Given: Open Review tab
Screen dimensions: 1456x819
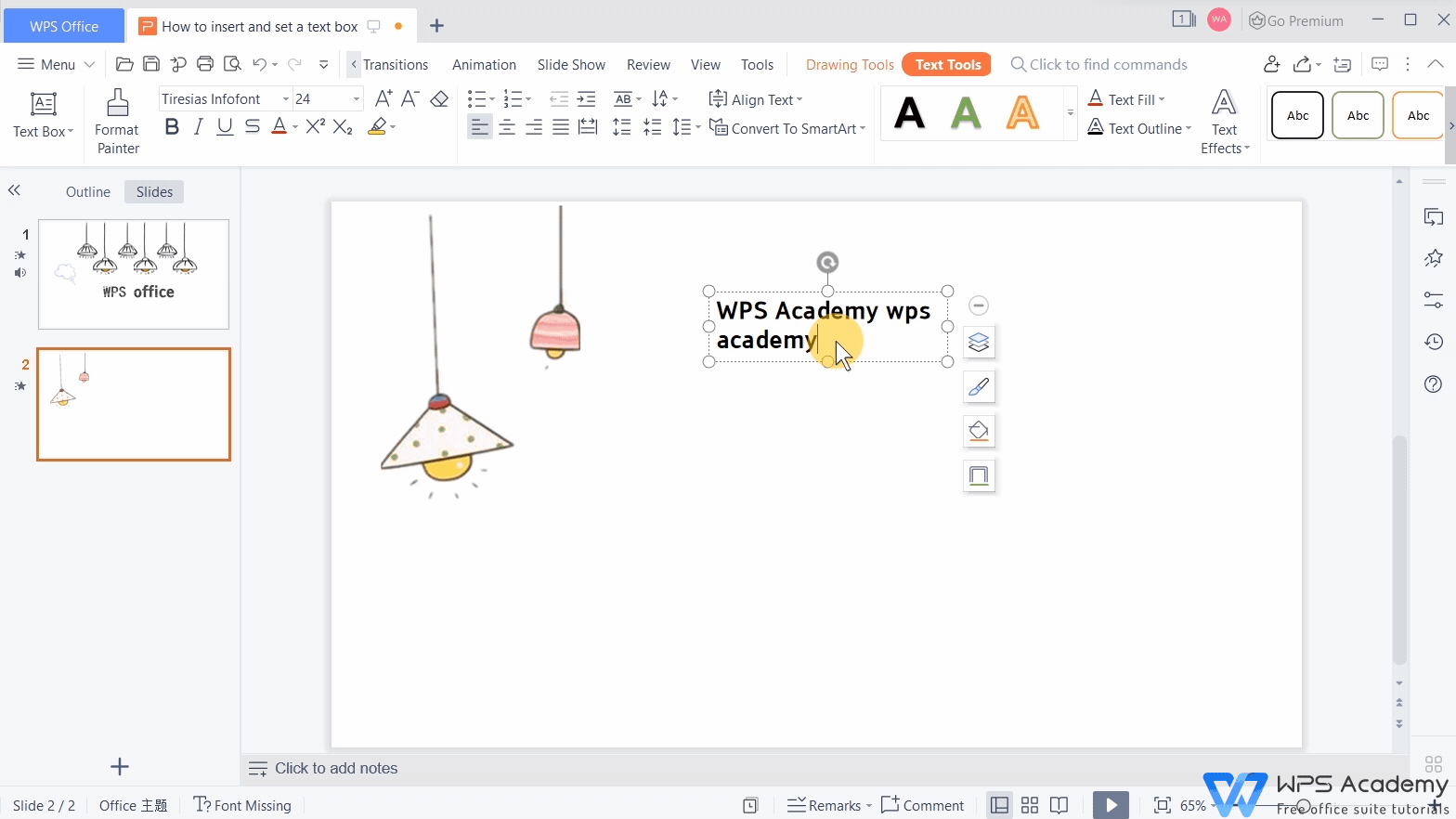Looking at the screenshot, I should click(x=648, y=64).
